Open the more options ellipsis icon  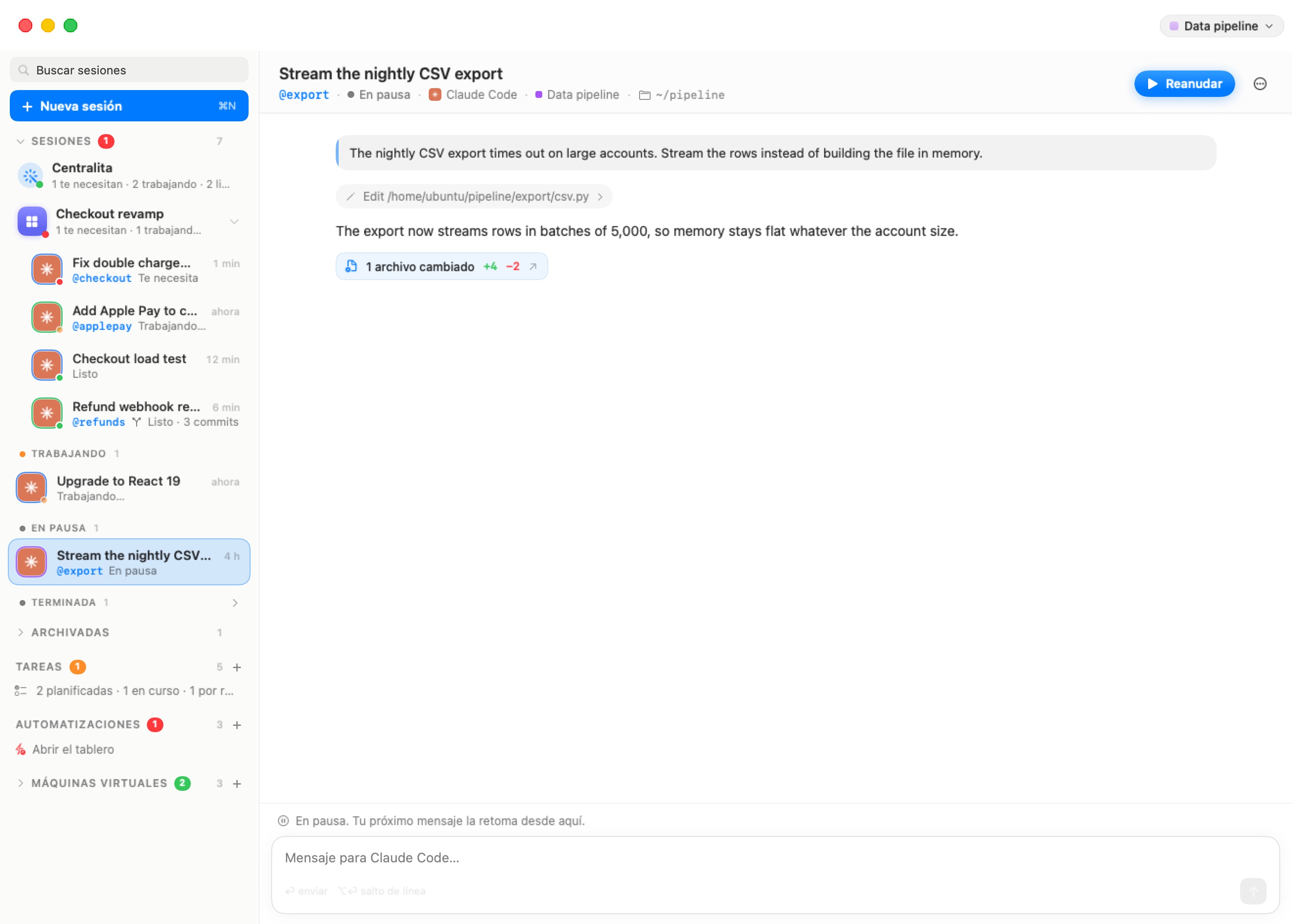[x=1260, y=84]
